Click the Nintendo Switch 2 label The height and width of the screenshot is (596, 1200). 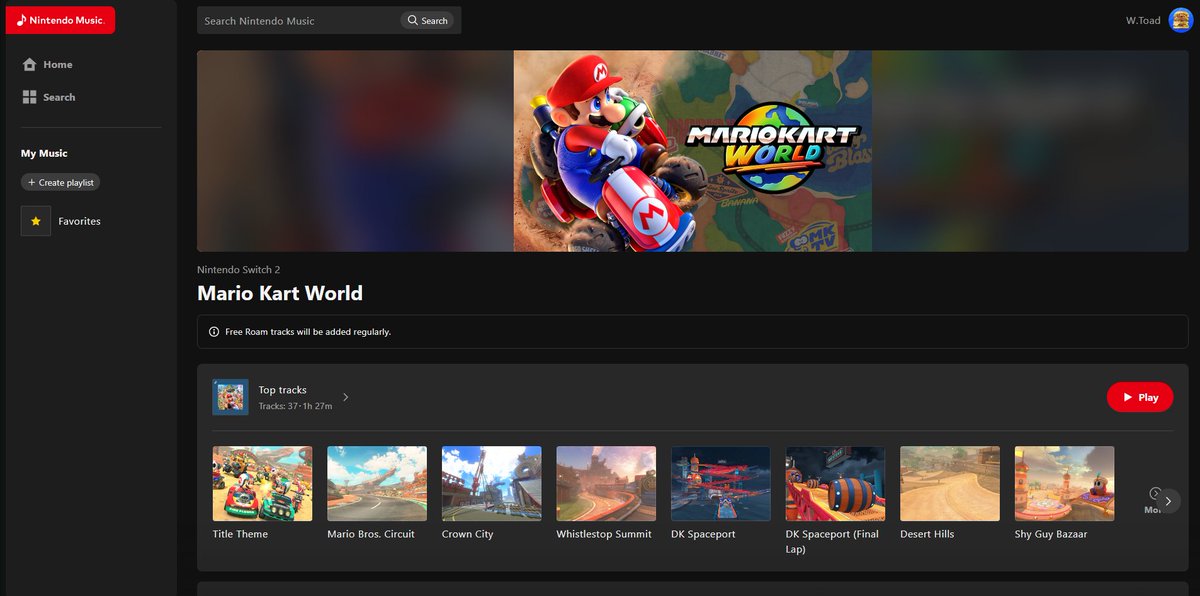coord(238,270)
